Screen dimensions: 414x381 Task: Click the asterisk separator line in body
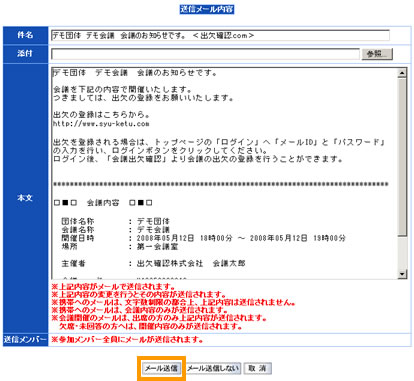click(x=221, y=184)
